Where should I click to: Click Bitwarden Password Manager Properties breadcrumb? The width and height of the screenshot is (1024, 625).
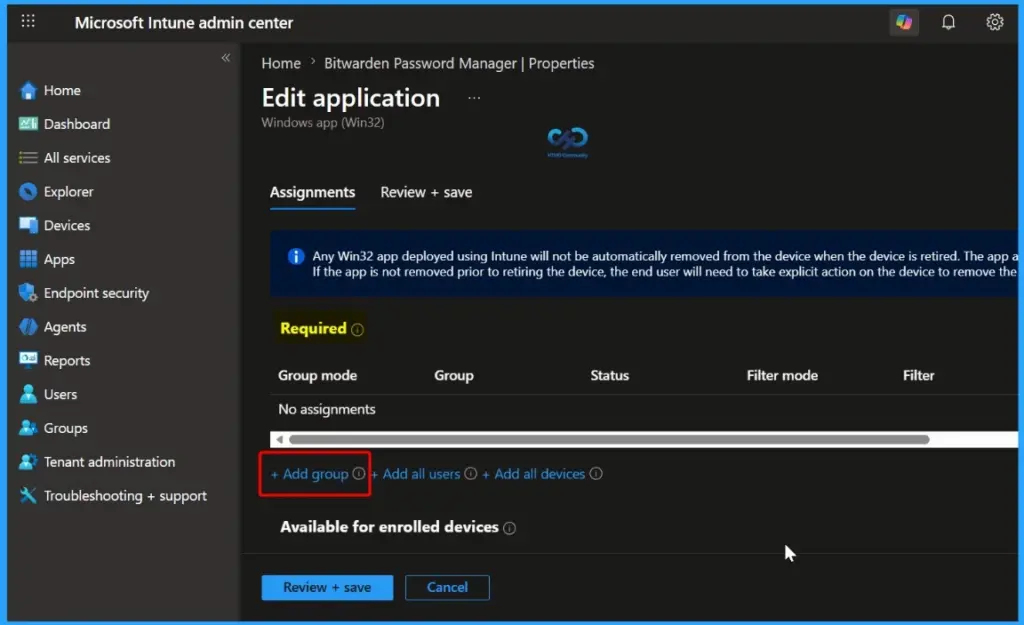point(459,63)
